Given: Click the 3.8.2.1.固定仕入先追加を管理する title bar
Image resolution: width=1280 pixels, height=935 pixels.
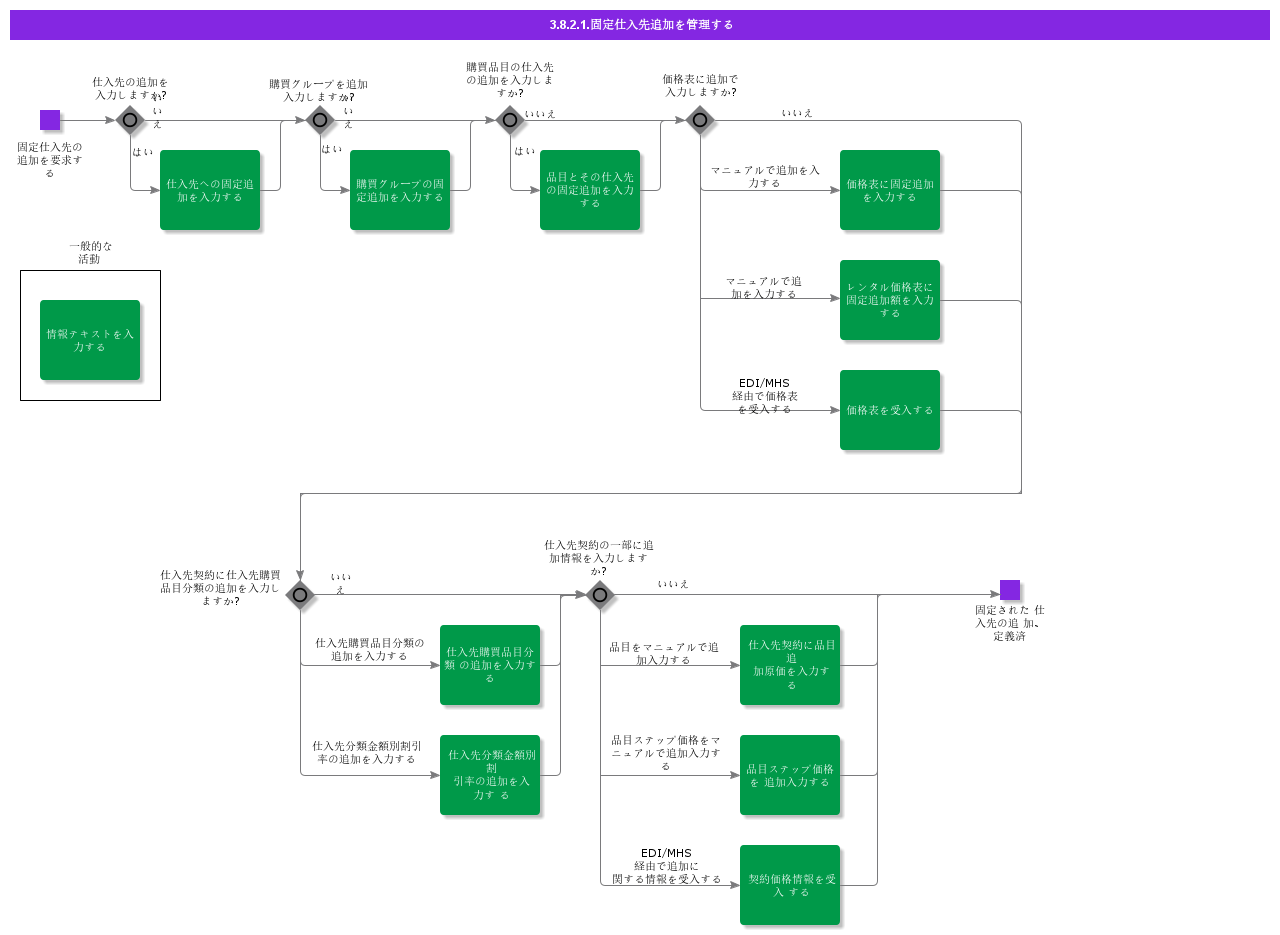Looking at the screenshot, I should (640, 25).
